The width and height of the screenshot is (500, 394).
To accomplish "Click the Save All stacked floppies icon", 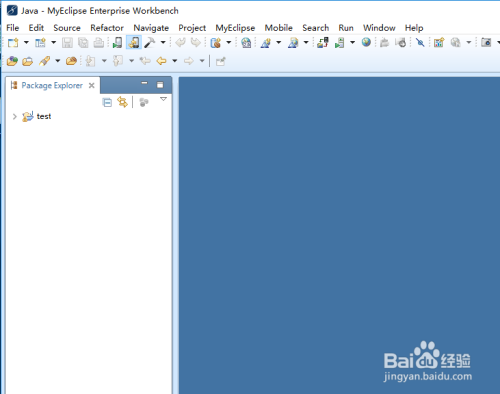I will [83, 43].
